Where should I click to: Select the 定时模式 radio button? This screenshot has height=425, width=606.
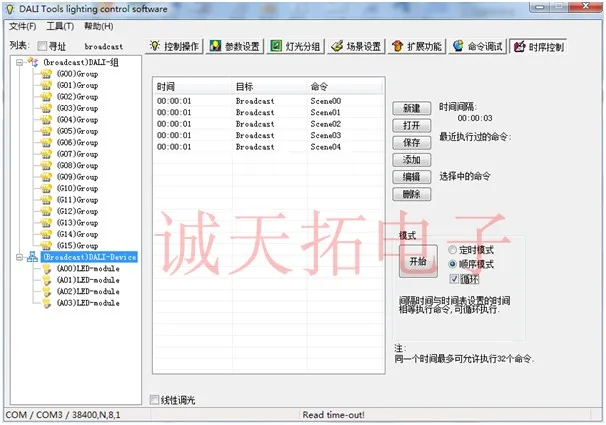[x=453, y=250]
